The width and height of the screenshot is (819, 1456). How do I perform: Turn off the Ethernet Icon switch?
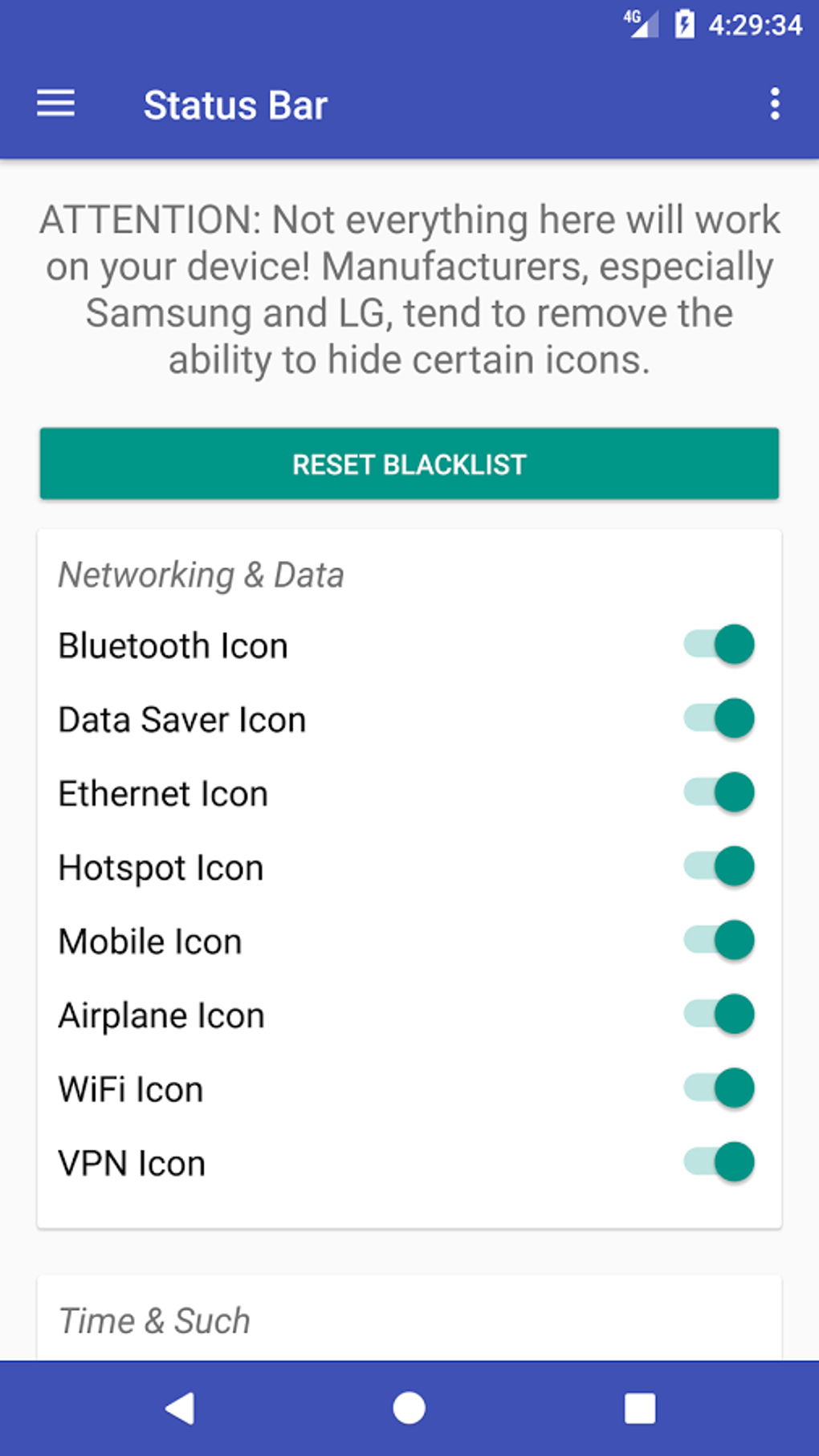[719, 792]
